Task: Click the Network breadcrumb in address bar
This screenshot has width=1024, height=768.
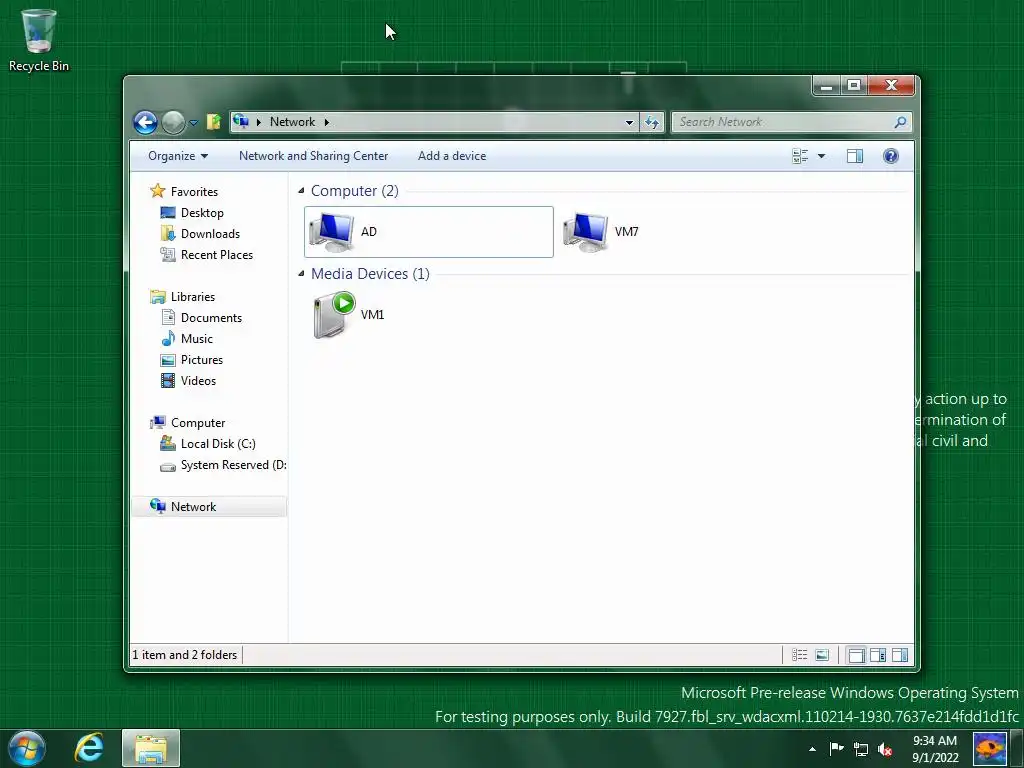Action: [292, 122]
